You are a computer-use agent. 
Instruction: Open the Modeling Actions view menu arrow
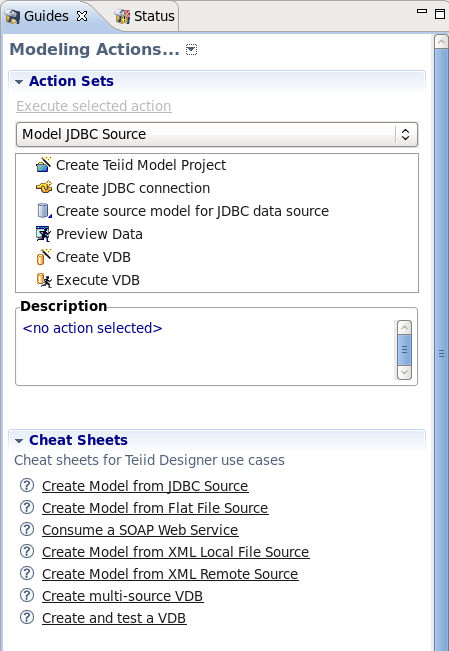[x=191, y=50]
